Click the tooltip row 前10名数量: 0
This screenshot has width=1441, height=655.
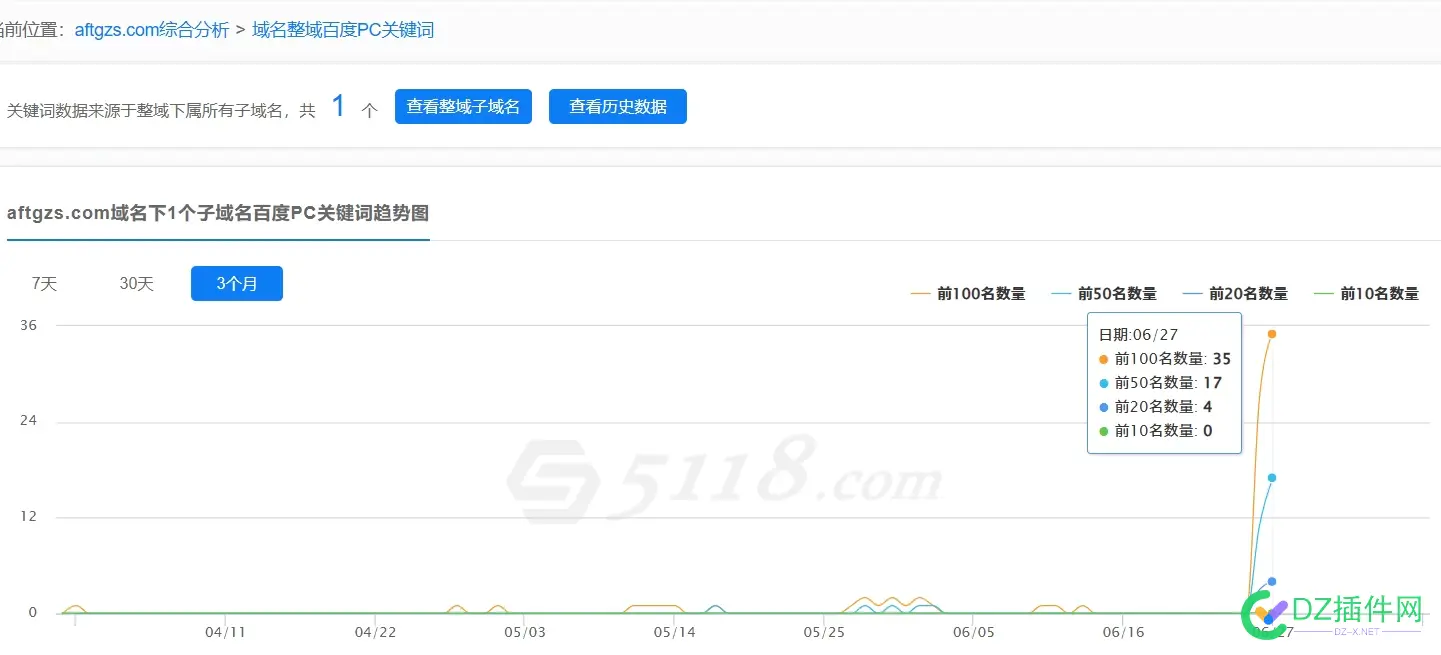click(1155, 431)
